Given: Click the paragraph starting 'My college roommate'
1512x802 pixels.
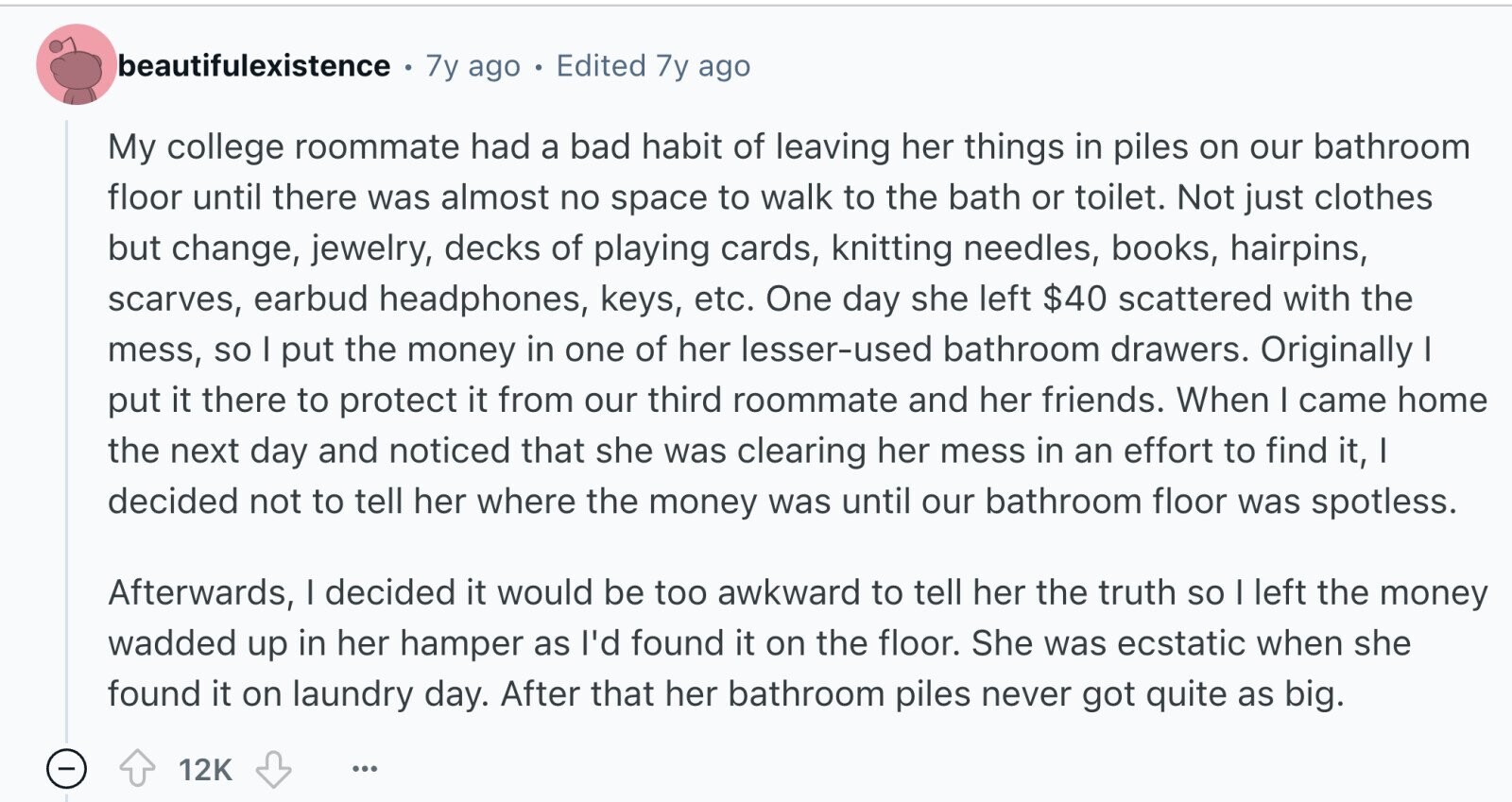Looking at the screenshot, I should (x=798, y=324).
